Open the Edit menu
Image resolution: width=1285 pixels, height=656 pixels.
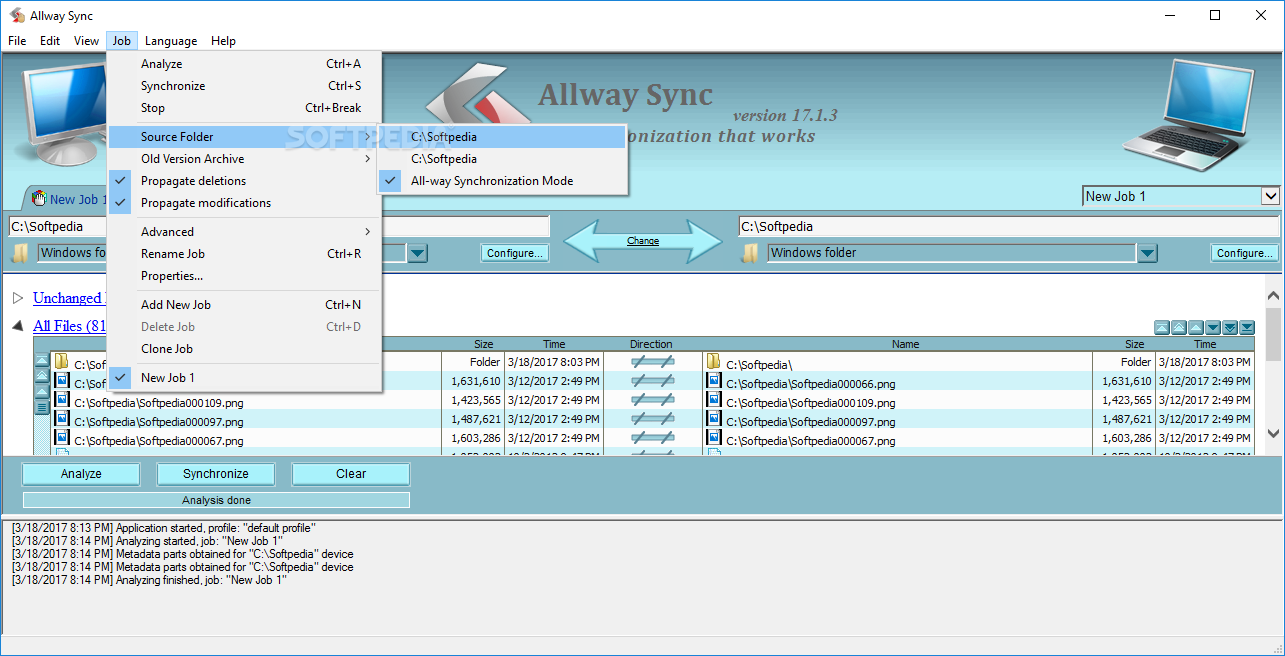50,41
